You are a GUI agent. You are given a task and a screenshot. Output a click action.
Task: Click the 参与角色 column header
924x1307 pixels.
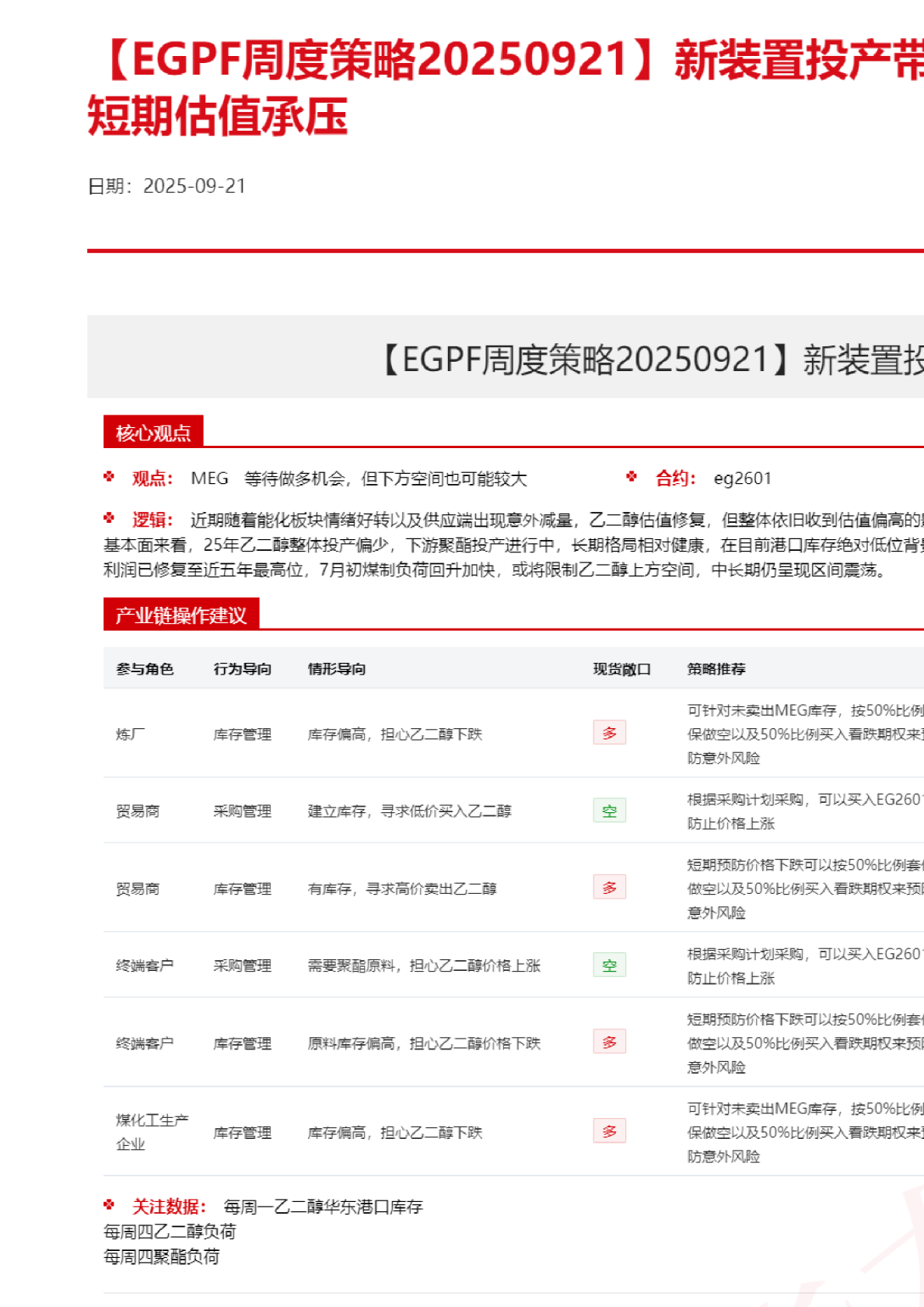[145, 669]
